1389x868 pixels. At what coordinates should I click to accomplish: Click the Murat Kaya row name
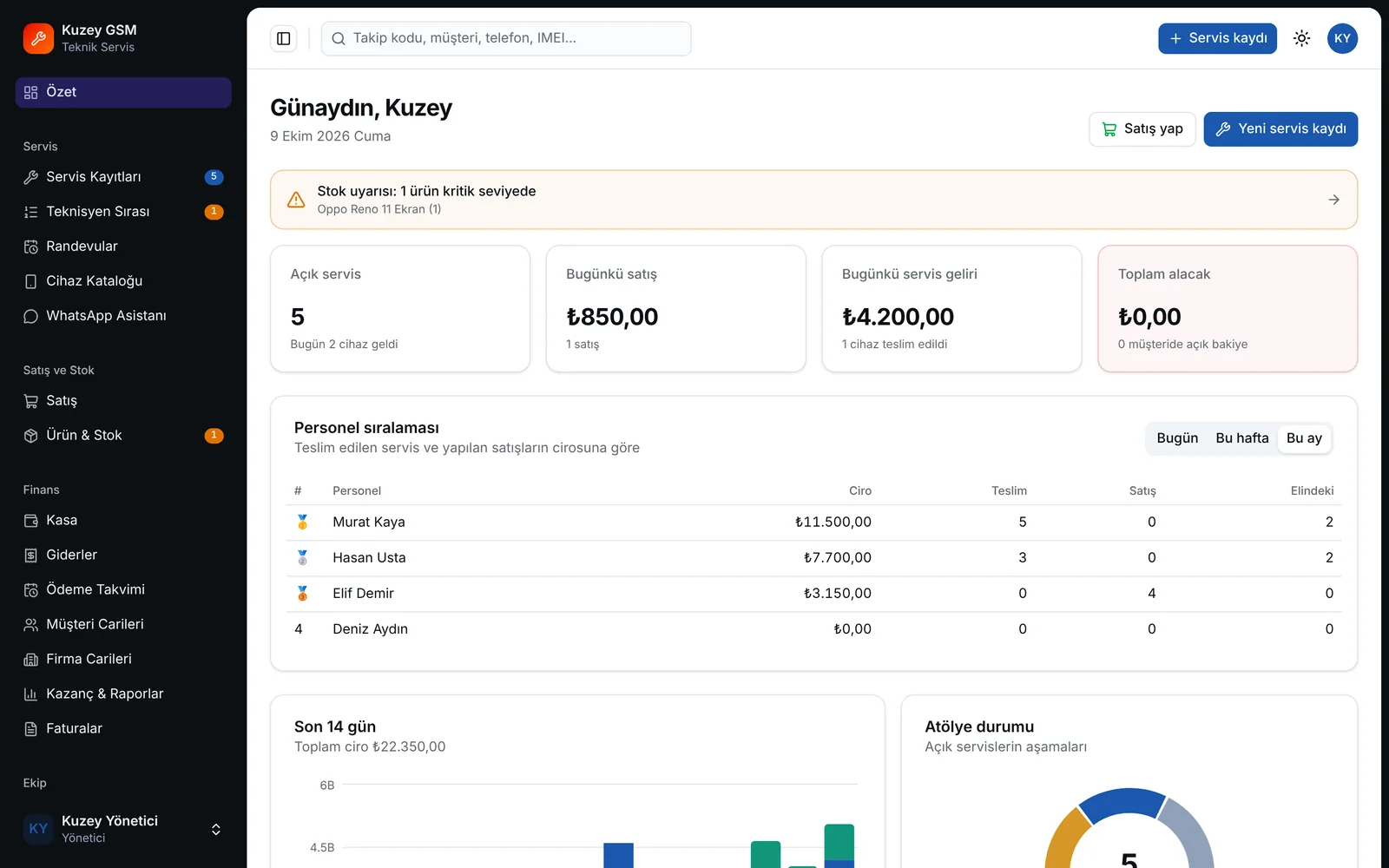click(x=369, y=522)
